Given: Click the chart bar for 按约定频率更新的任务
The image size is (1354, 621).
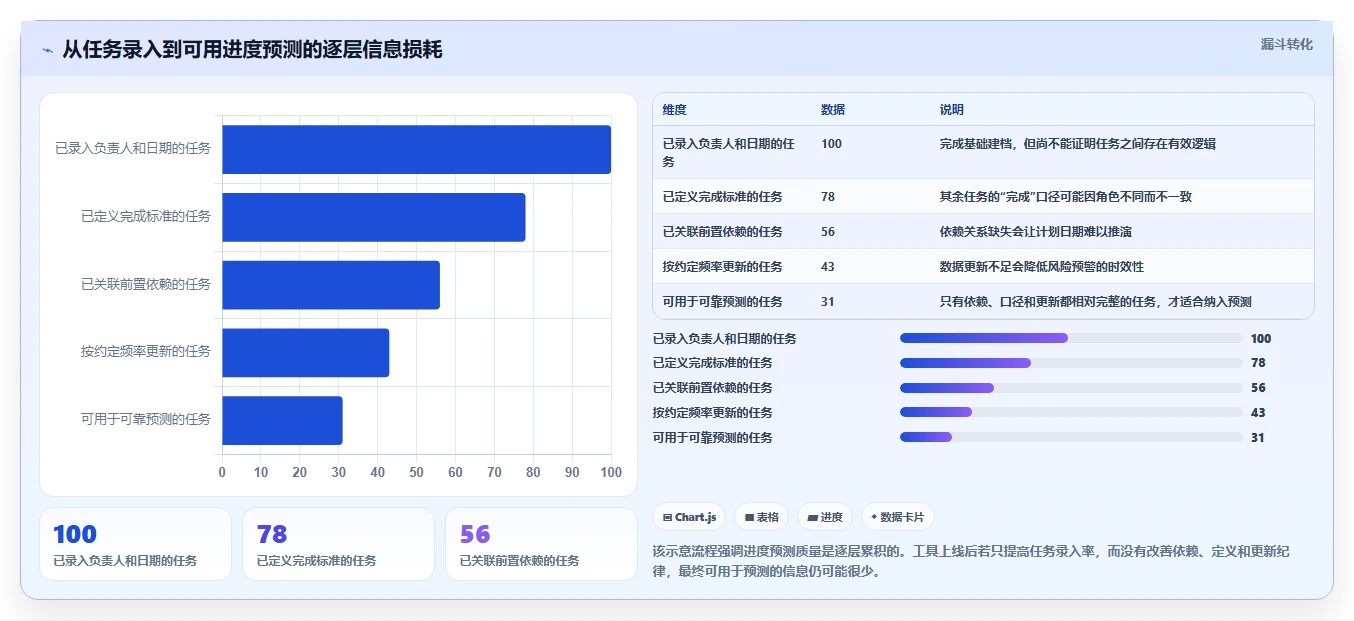Looking at the screenshot, I should point(305,352).
